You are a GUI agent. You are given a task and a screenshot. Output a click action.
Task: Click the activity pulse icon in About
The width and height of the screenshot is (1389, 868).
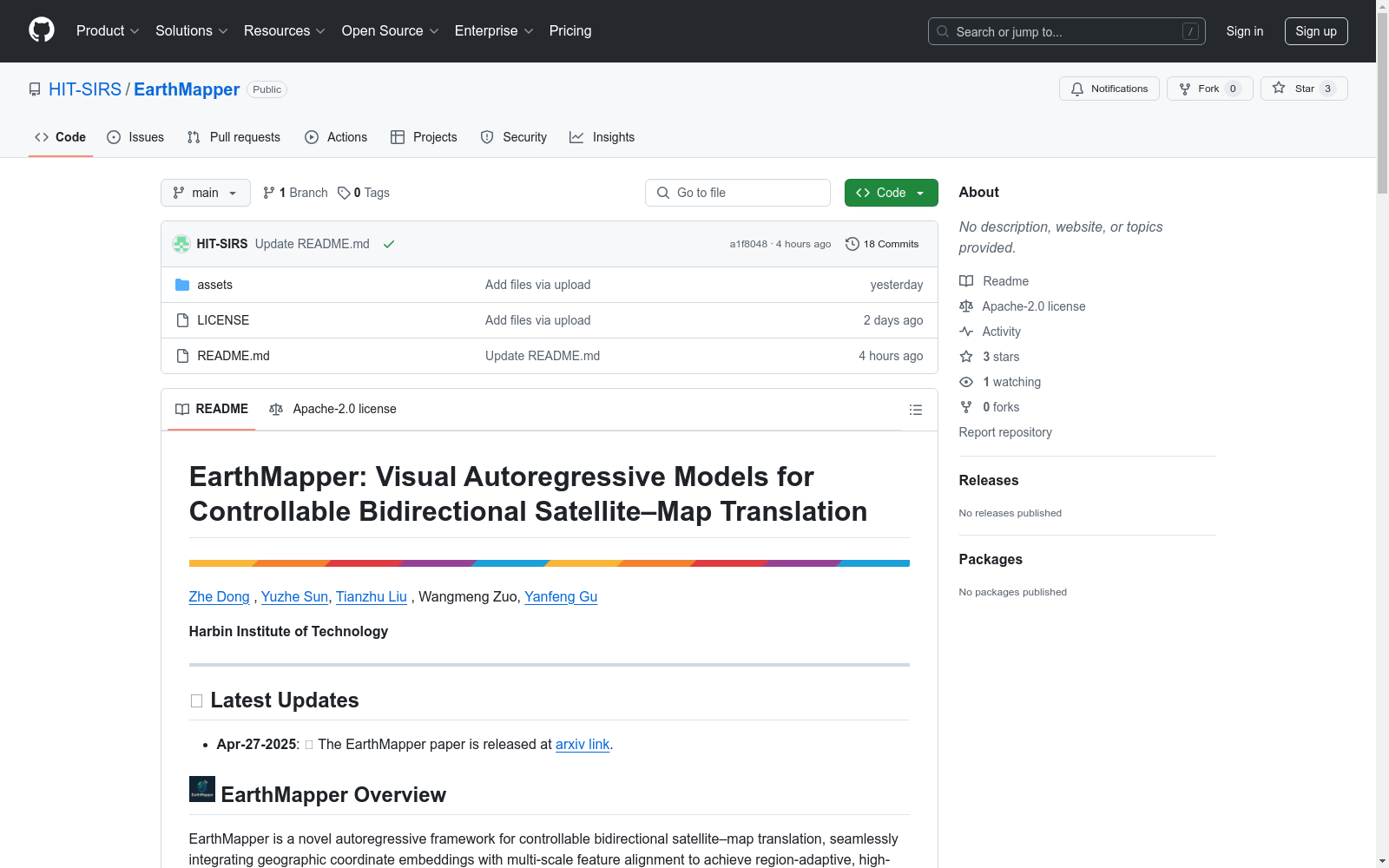(966, 332)
